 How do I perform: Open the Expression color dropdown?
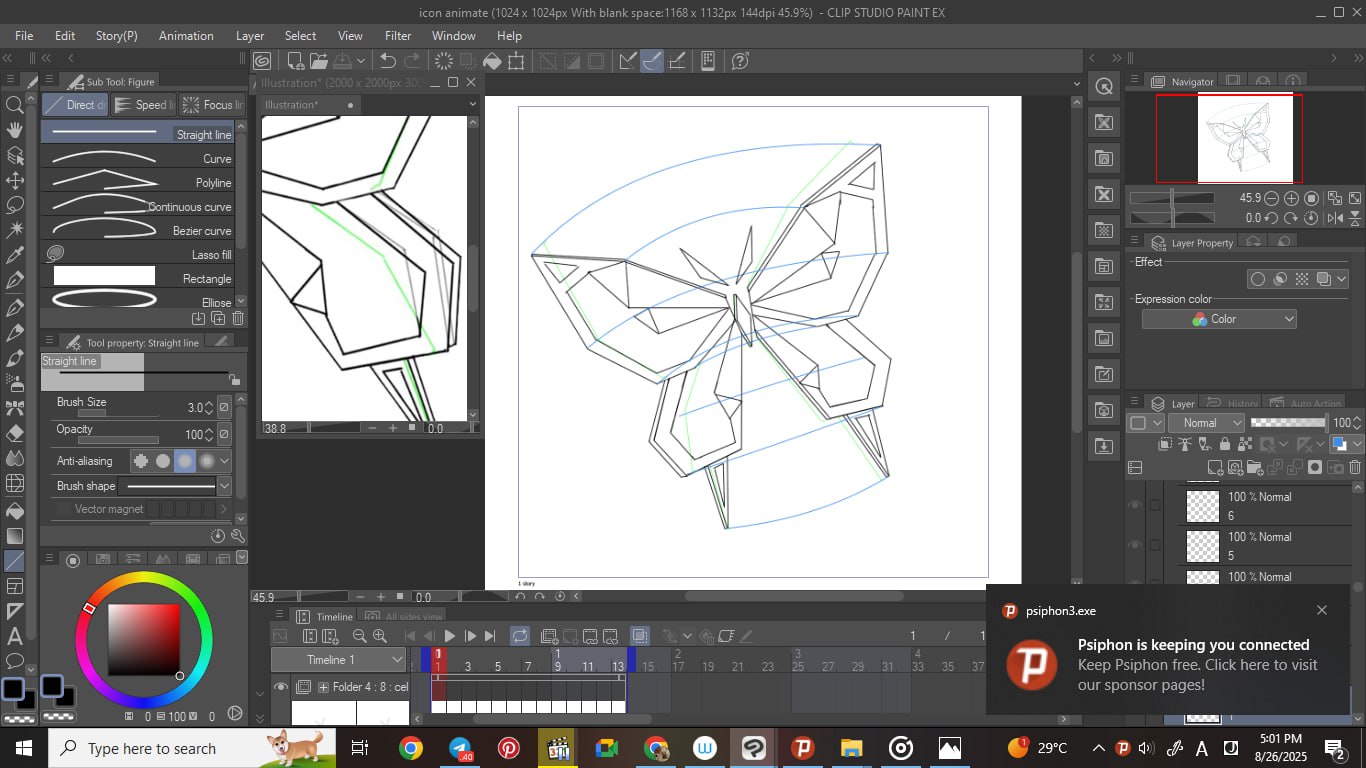coord(1219,319)
